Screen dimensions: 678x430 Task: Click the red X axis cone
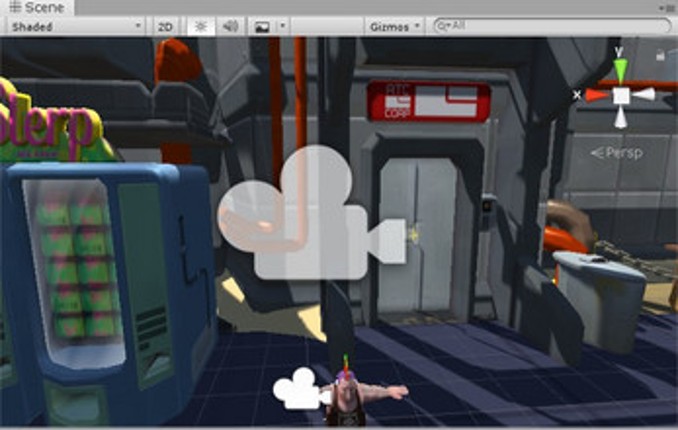(x=598, y=95)
